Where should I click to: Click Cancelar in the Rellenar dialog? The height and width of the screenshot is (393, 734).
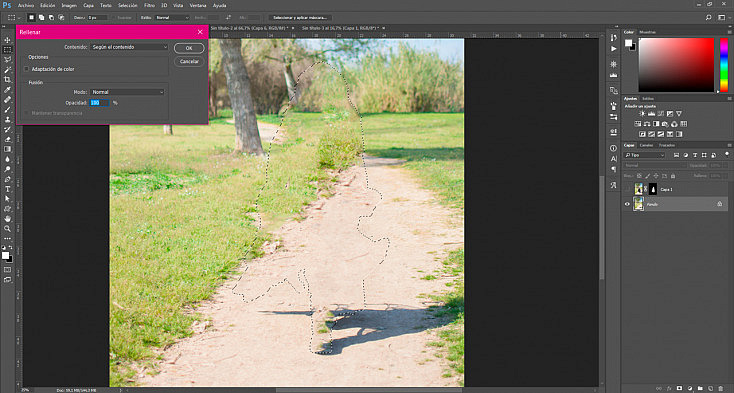(189, 61)
